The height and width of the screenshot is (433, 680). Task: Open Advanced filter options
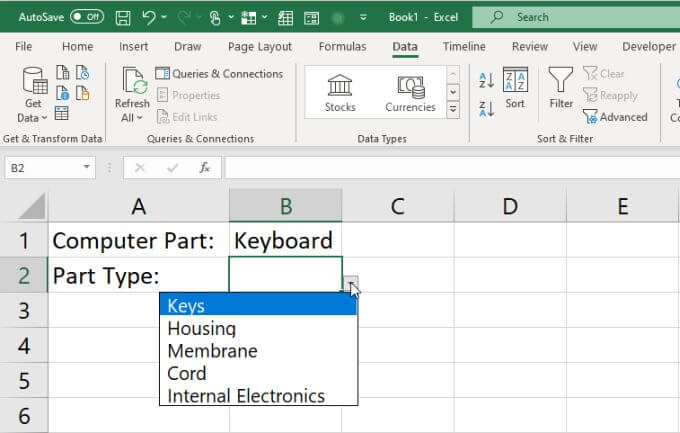(x=615, y=117)
